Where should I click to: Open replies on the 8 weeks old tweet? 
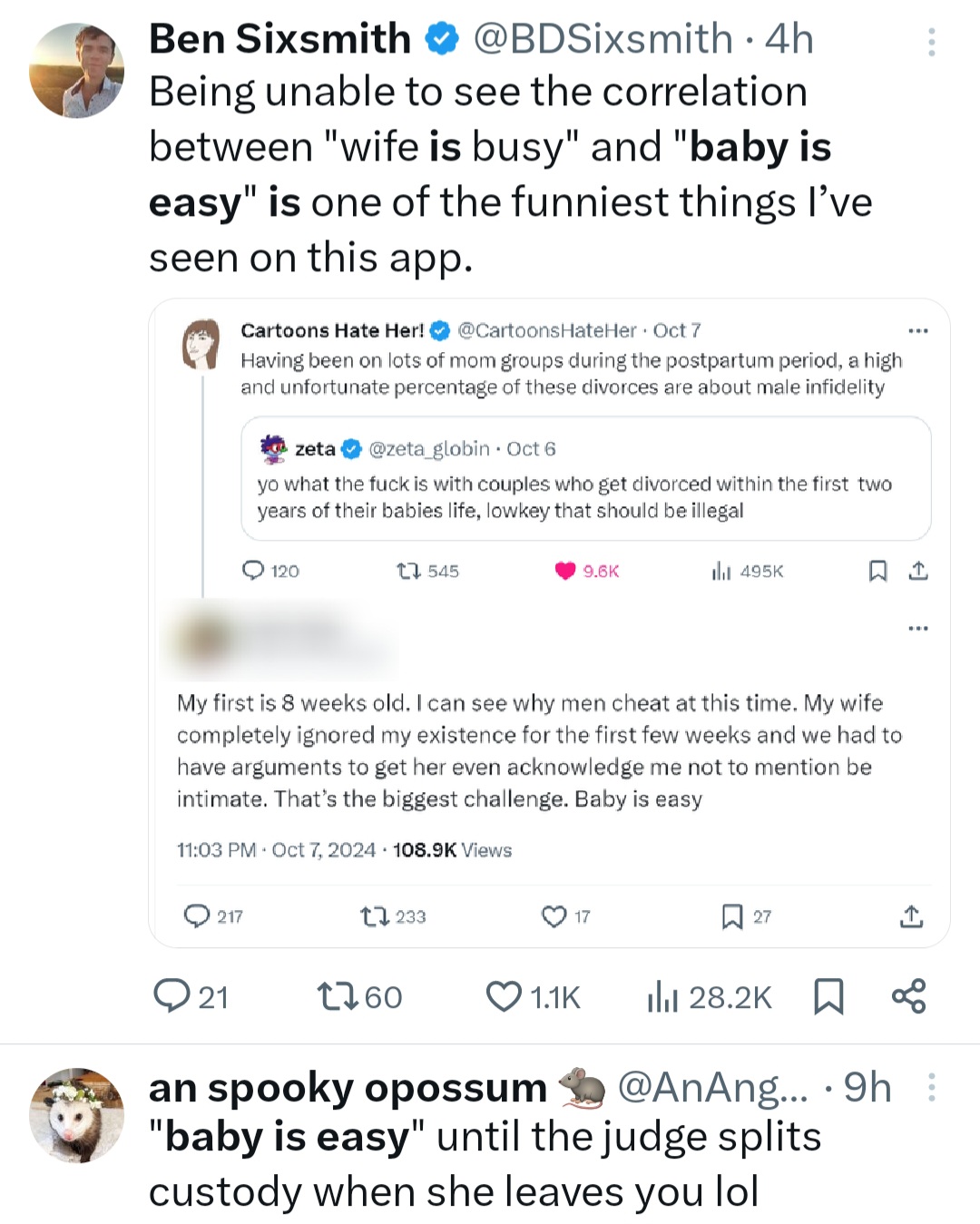click(x=197, y=916)
